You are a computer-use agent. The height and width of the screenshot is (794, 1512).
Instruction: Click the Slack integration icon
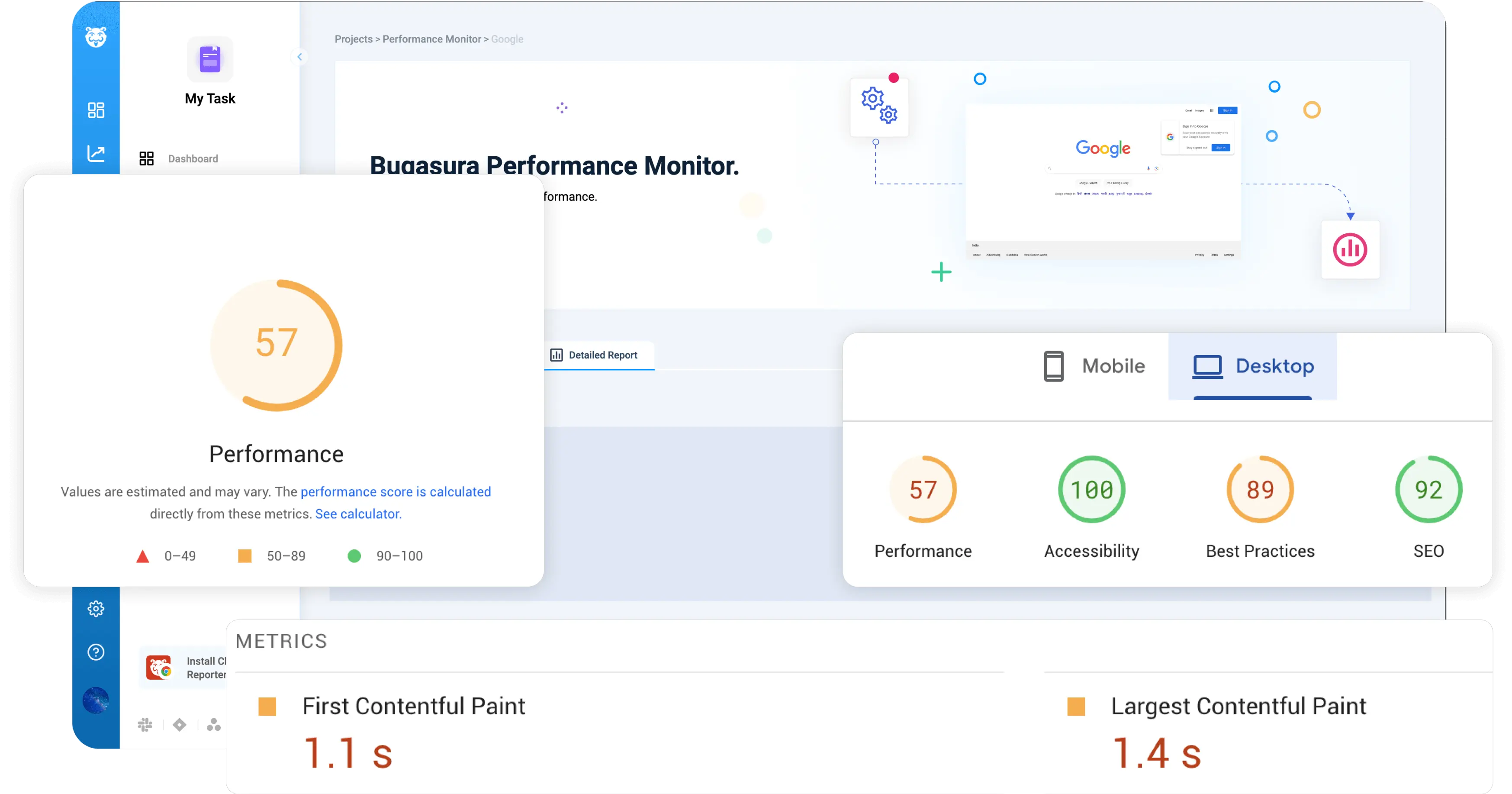click(x=145, y=725)
